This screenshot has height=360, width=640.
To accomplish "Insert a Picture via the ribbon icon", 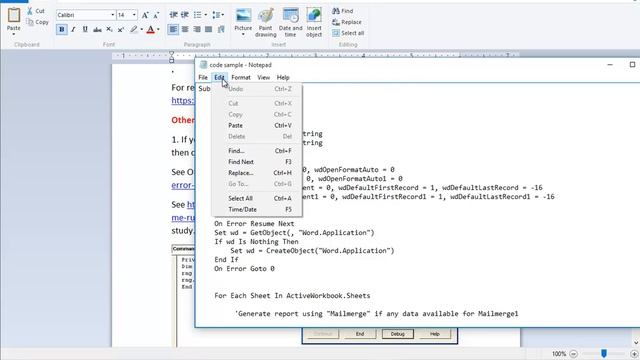I will point(243,16).
